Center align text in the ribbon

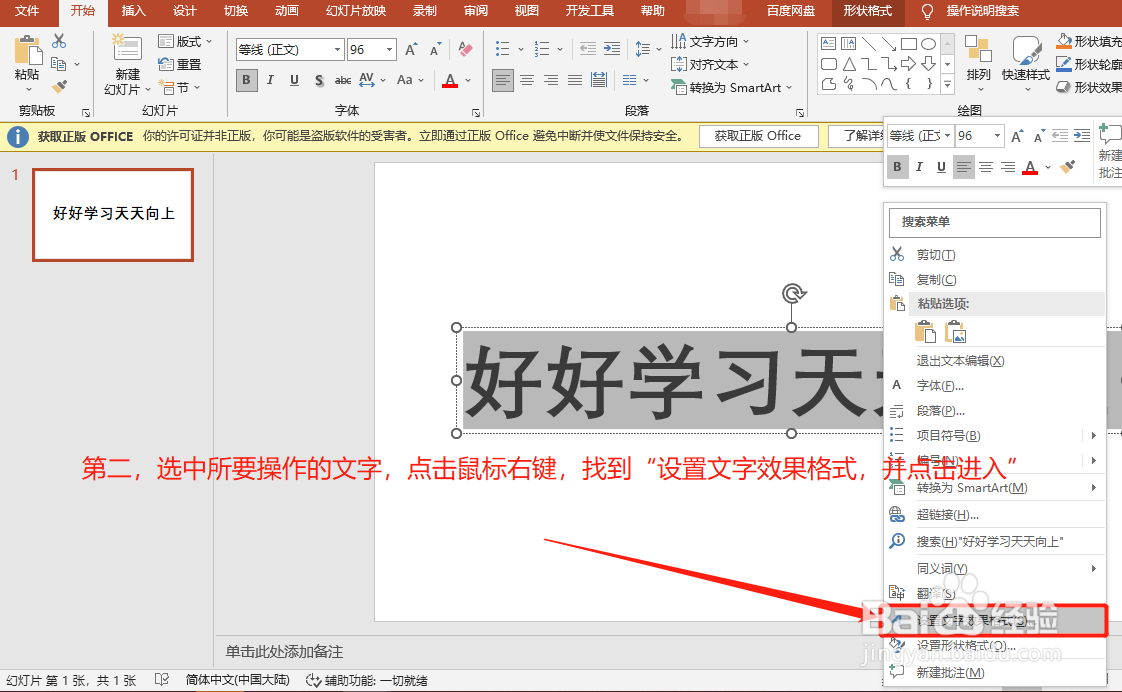click(x=527, y=80)
